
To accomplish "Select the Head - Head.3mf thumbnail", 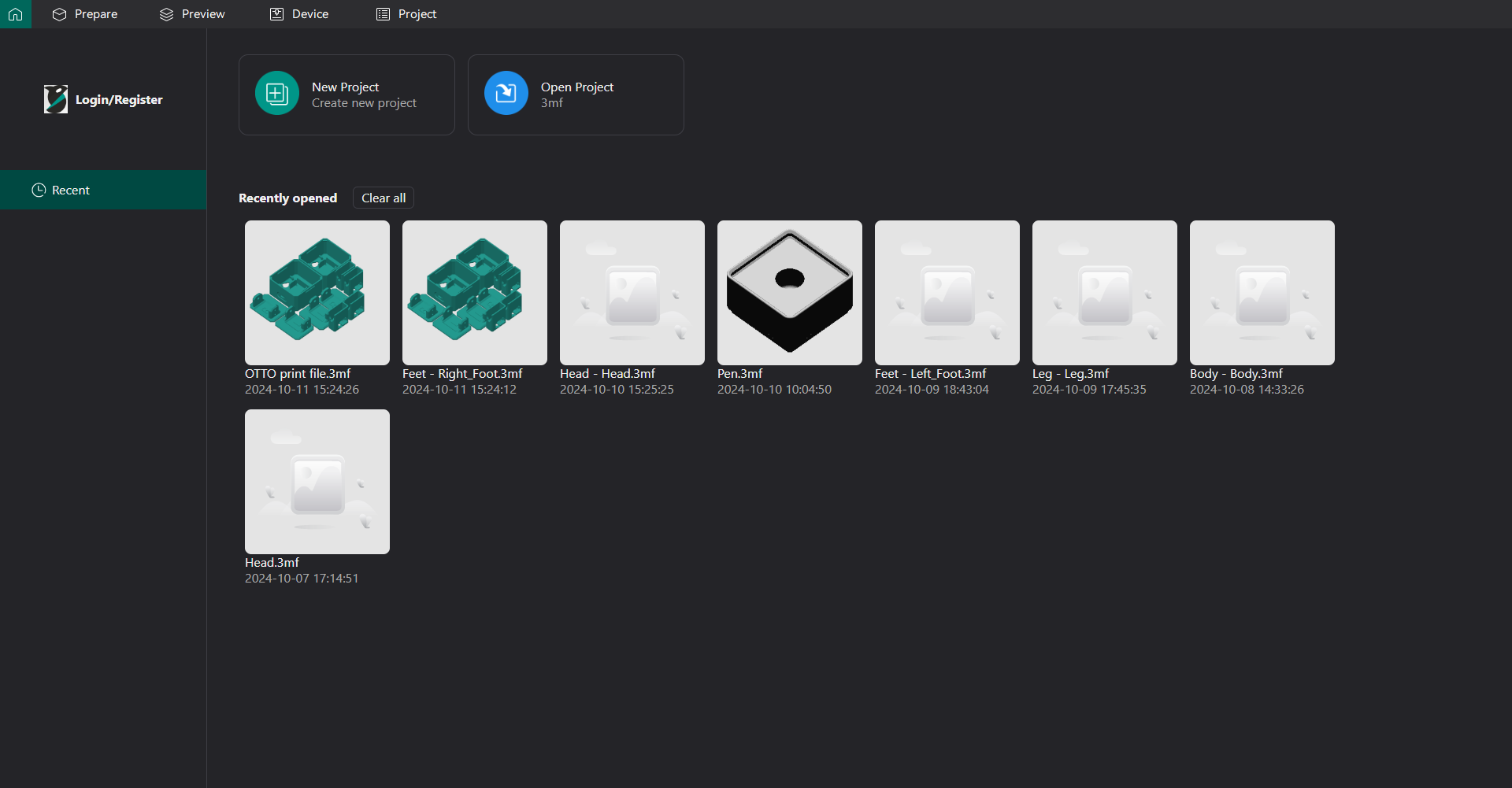I will (632, 292).
